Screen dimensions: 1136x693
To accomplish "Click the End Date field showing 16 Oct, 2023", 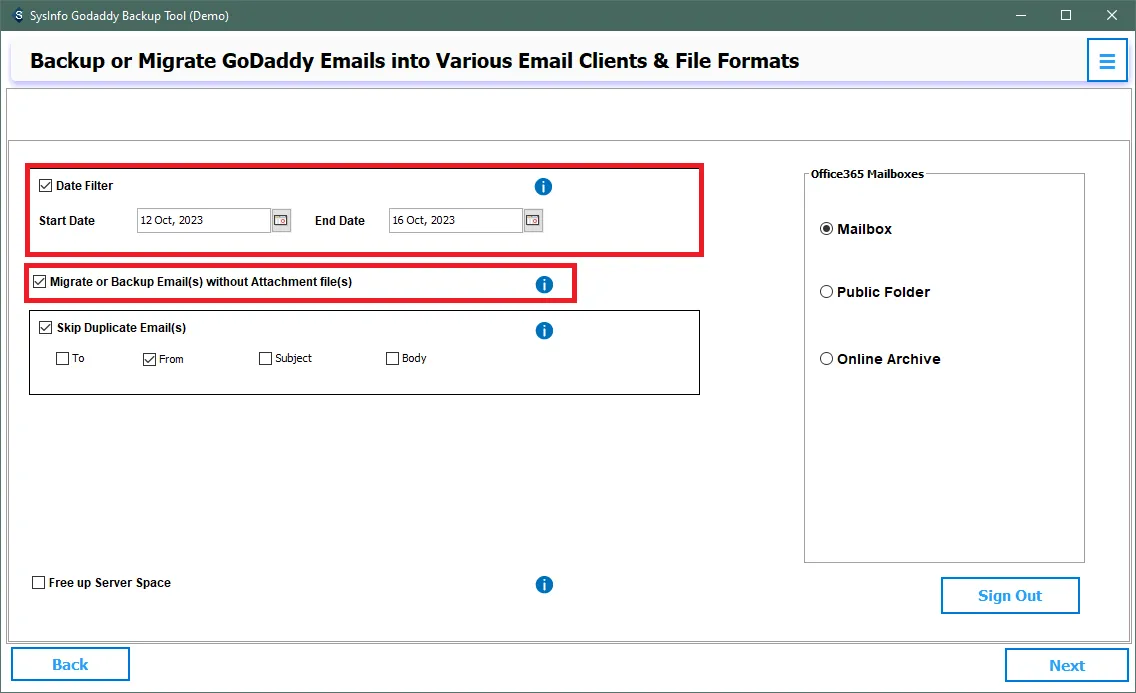I will [456, 220].
